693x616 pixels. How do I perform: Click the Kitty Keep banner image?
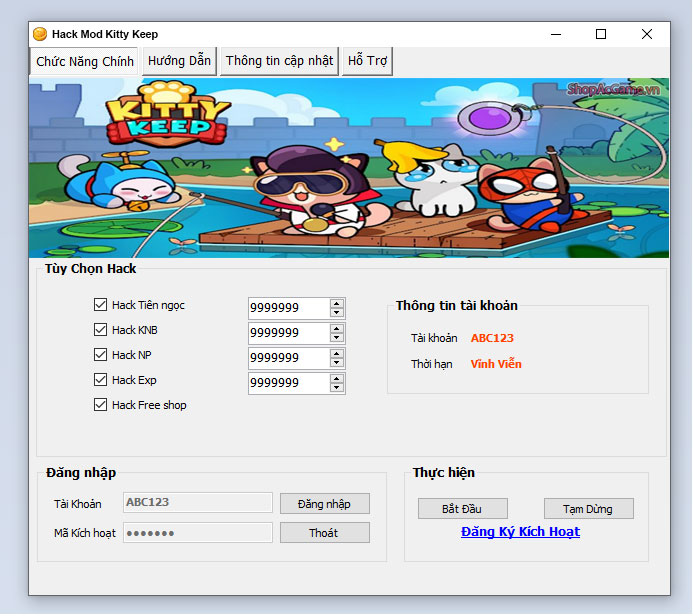tap(349, 168)
